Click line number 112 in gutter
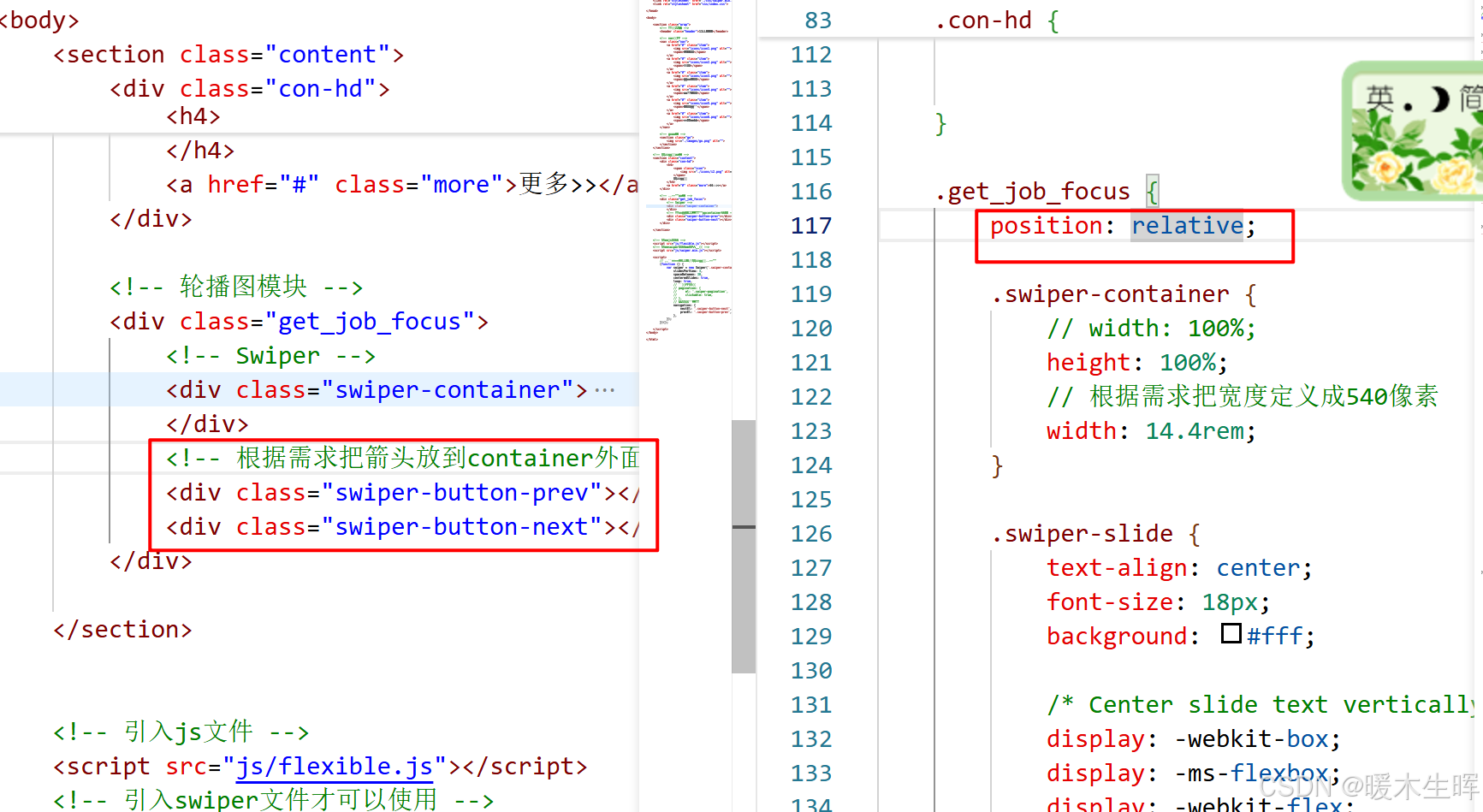The width and height of the screenshot is (1483, 812). click(x=811, y=54)
